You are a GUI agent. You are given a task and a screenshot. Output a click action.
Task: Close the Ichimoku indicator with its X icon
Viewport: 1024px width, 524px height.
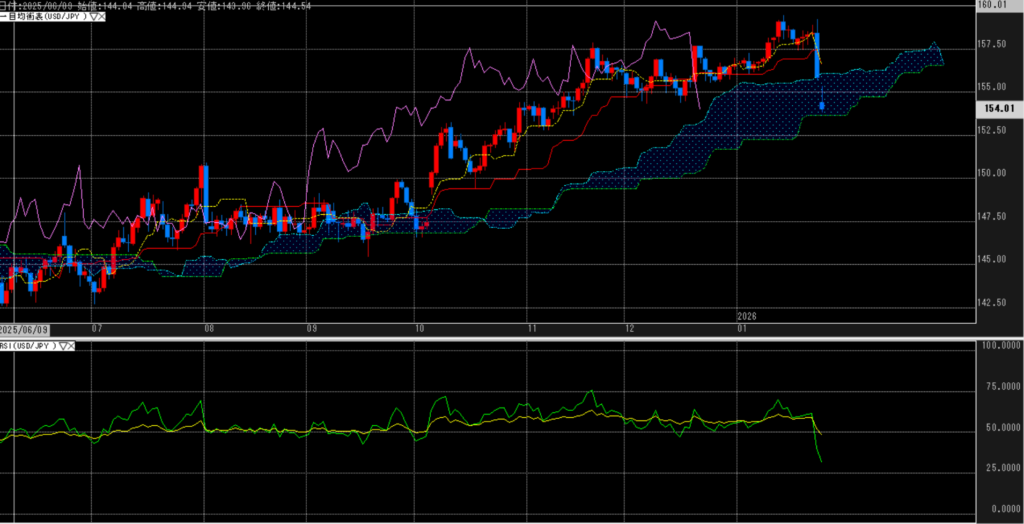tap(102, 17)
